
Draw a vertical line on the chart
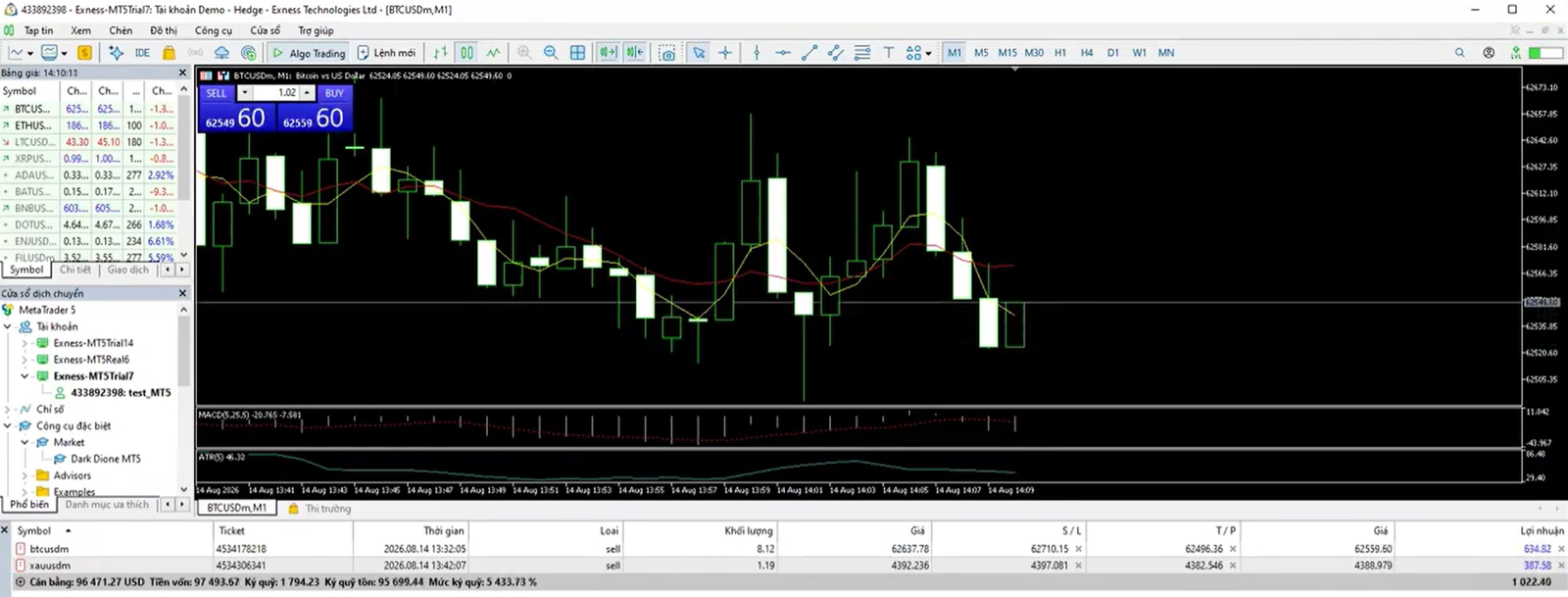(757, 53)
